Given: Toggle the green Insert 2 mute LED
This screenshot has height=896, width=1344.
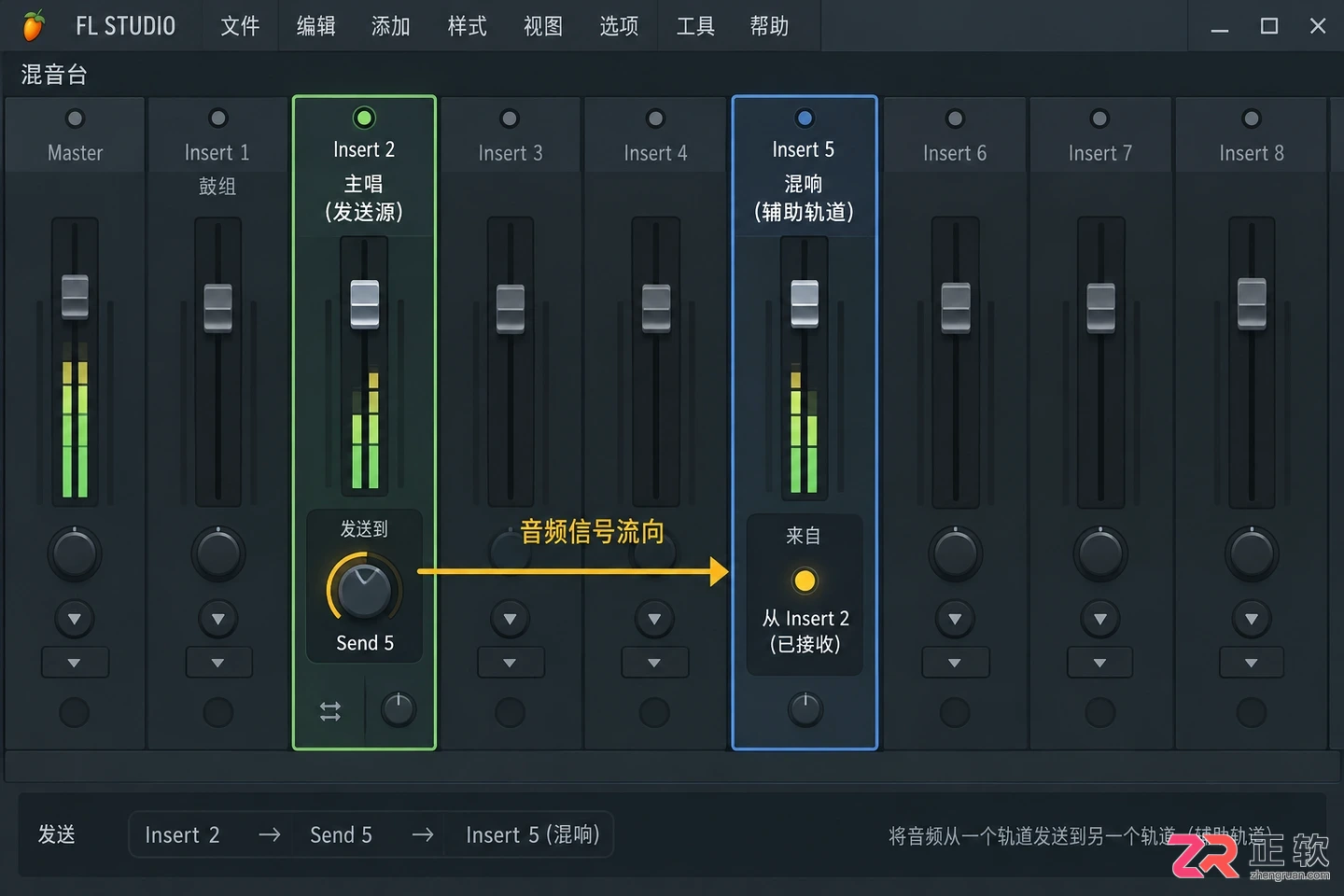Looking at the screenshot, I should coord(364,118).
